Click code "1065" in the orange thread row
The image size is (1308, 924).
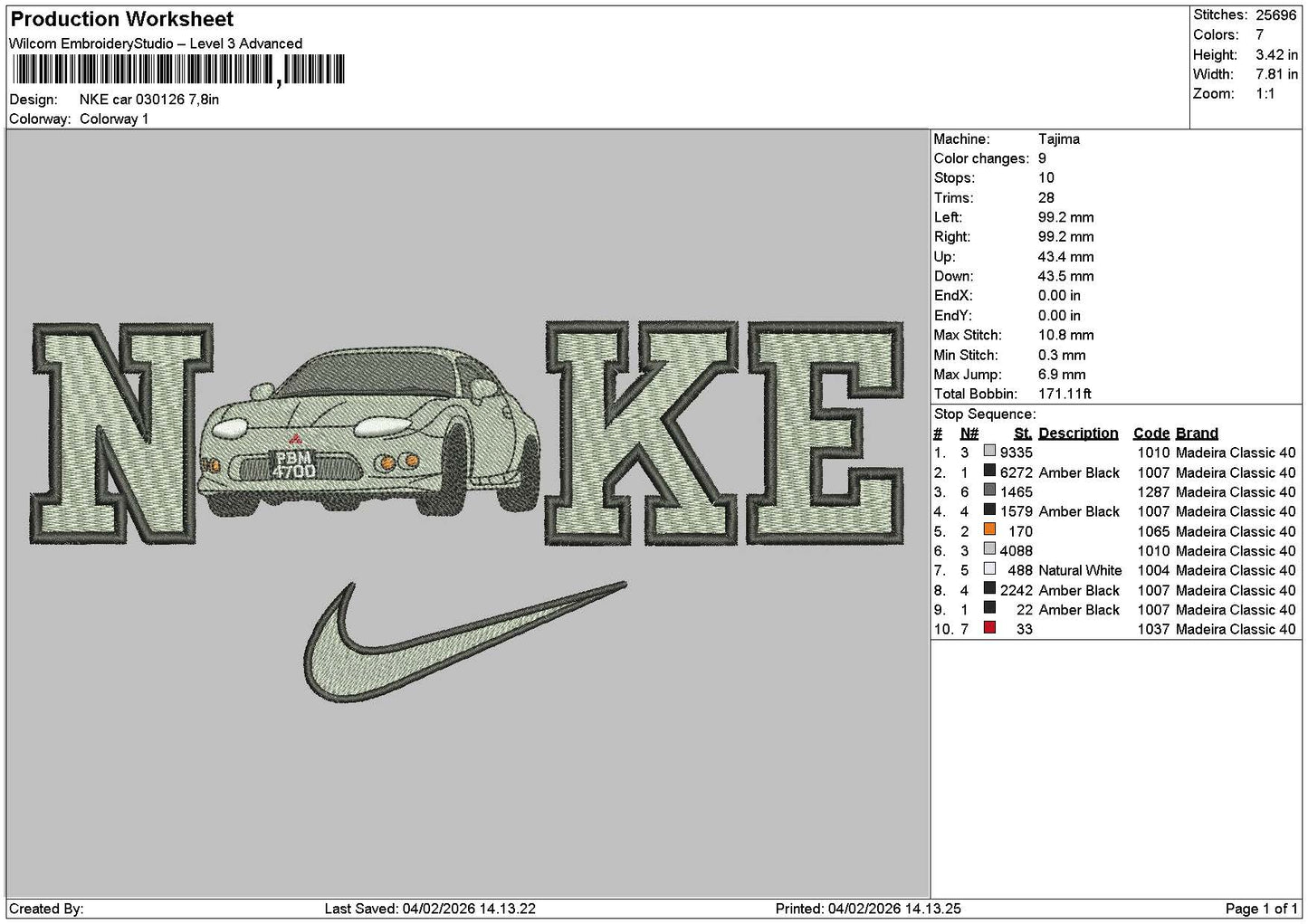click(1153, 531)
